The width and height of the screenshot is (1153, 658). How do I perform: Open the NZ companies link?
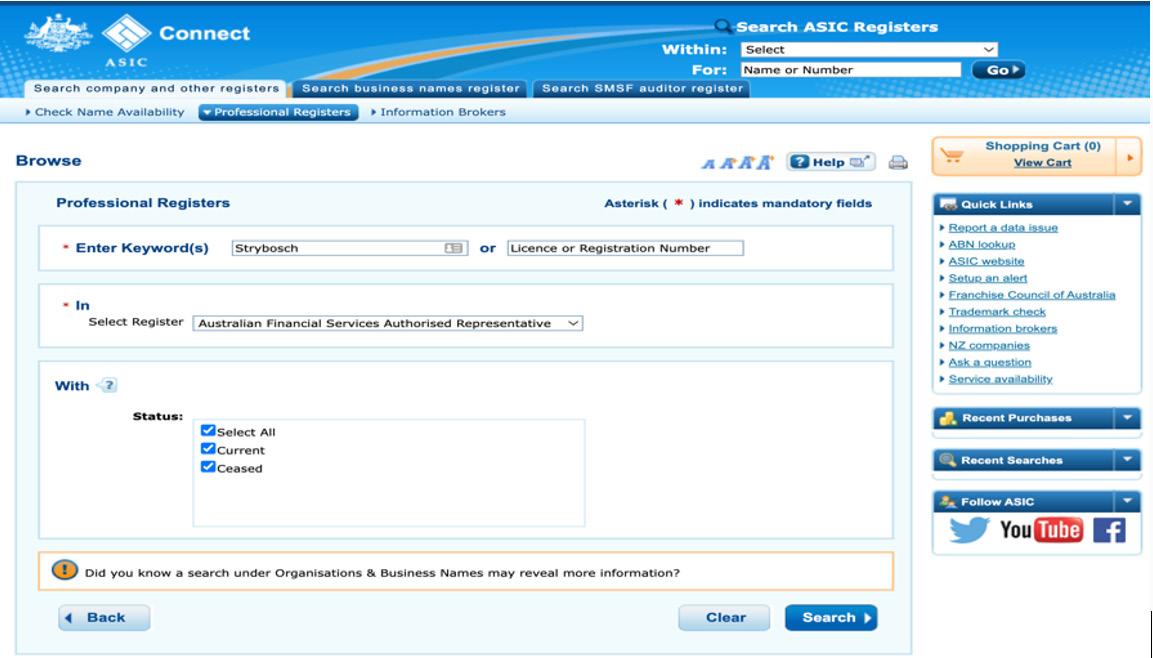989,346
